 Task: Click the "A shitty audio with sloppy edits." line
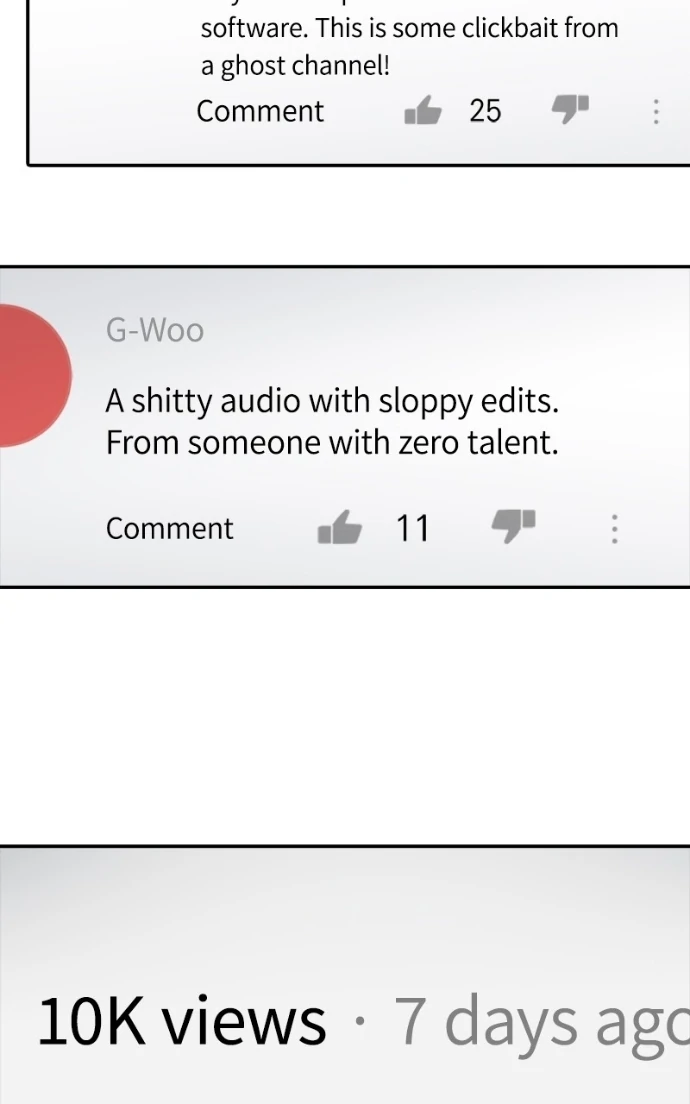click(x=332, y=401)
